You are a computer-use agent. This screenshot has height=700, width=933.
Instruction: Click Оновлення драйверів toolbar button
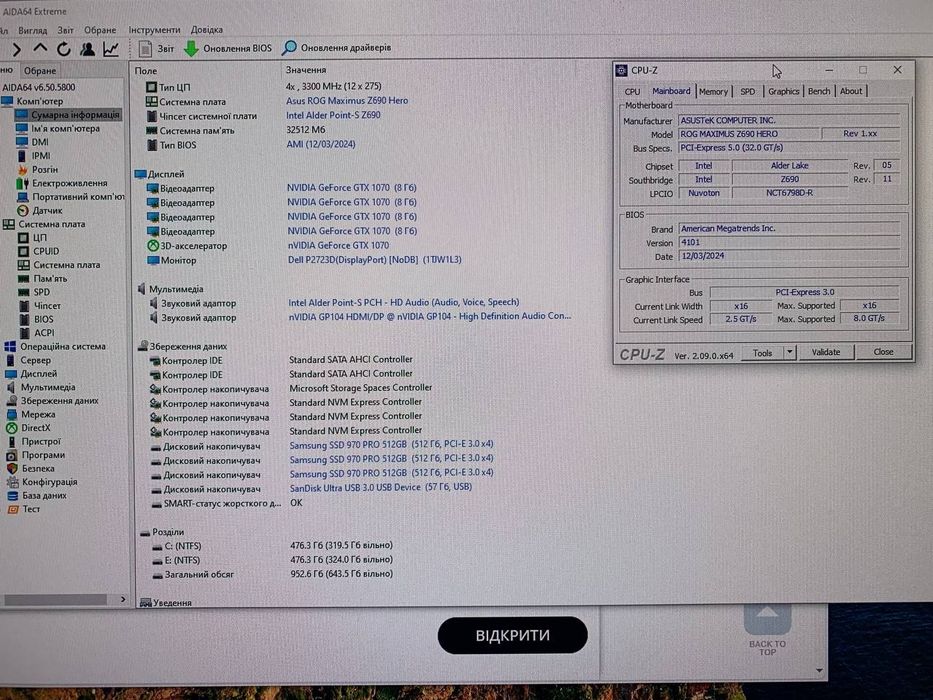point(337,48)
